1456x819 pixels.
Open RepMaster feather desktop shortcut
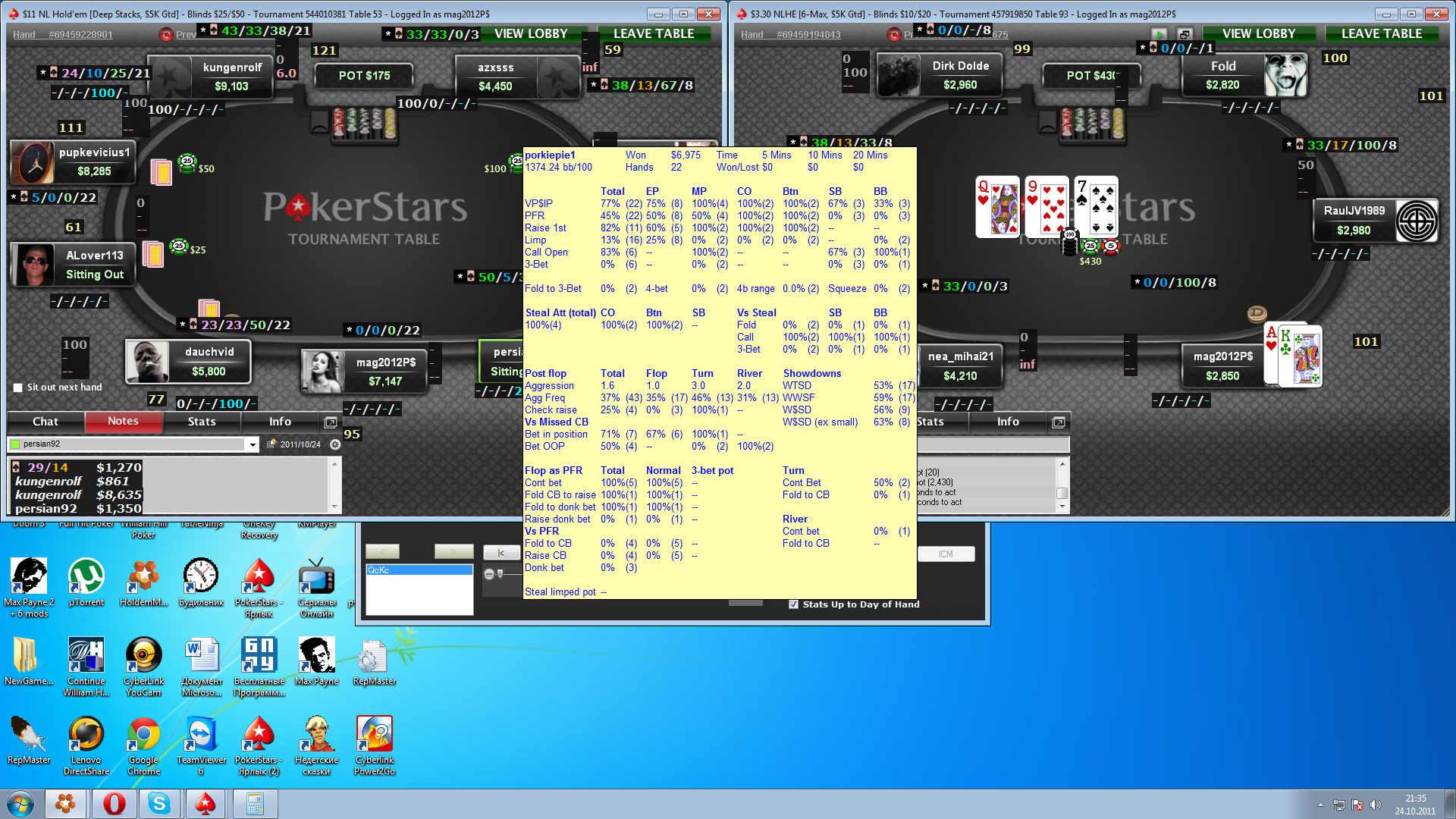pyautogui.click(x=29, y=739)
